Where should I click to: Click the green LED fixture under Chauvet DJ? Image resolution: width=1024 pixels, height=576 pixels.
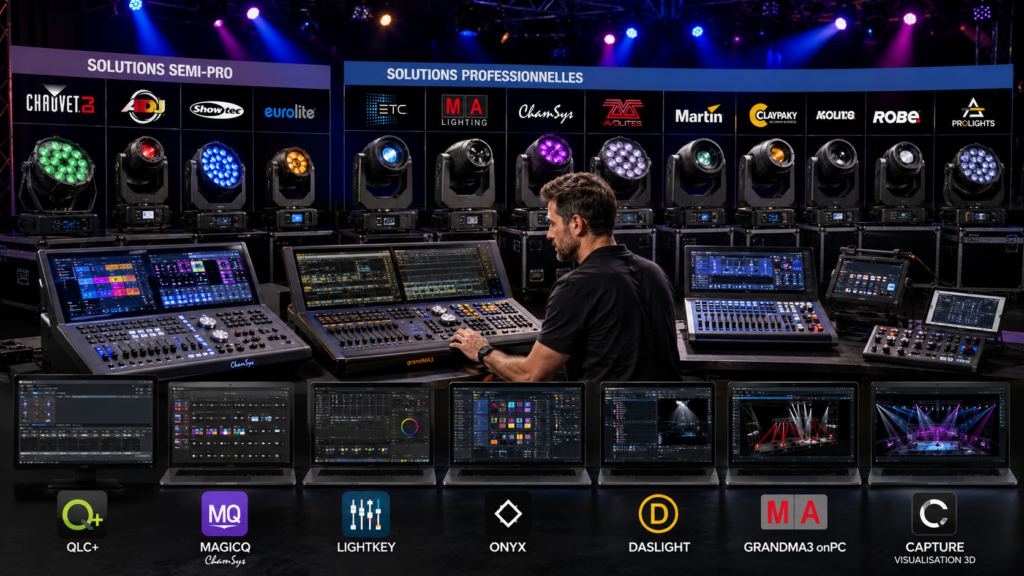[59, 186]
